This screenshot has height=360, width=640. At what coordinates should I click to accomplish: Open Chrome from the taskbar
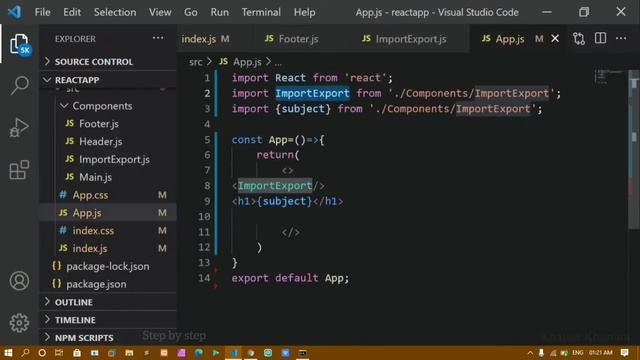click(251, 353)
